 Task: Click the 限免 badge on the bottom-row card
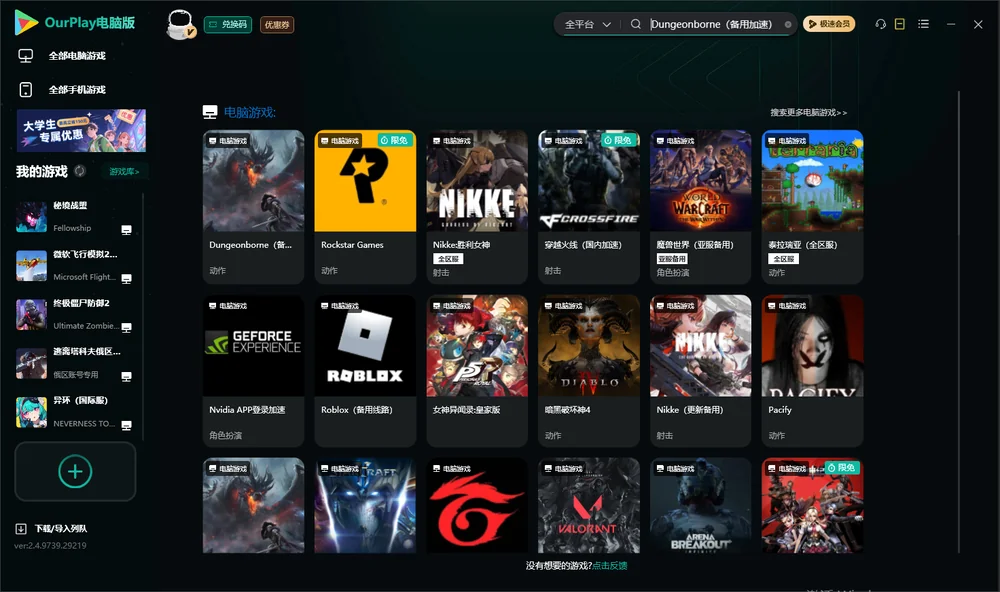click(x=842, y=468)
